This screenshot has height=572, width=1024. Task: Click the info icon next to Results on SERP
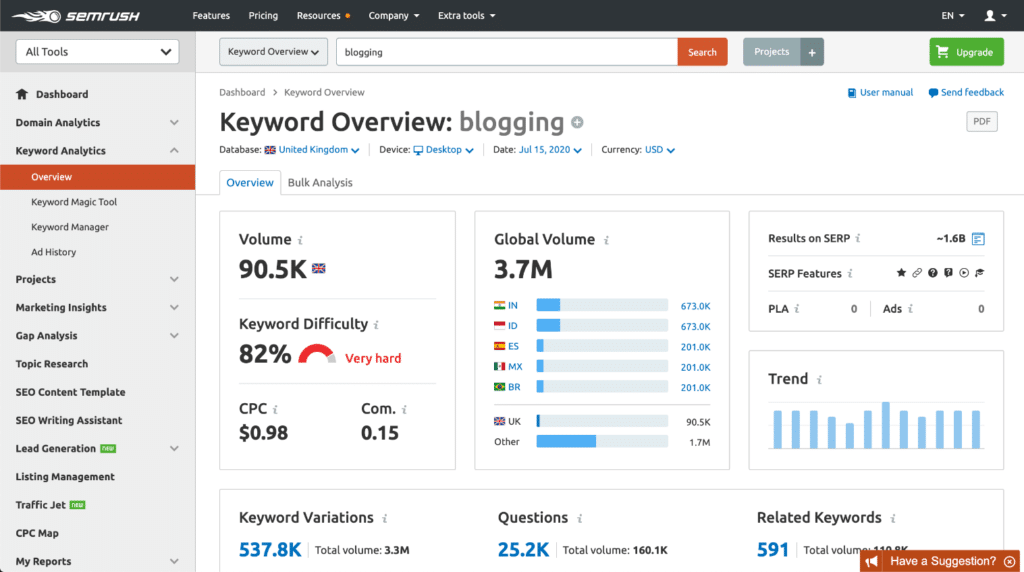tap(858, 238)
